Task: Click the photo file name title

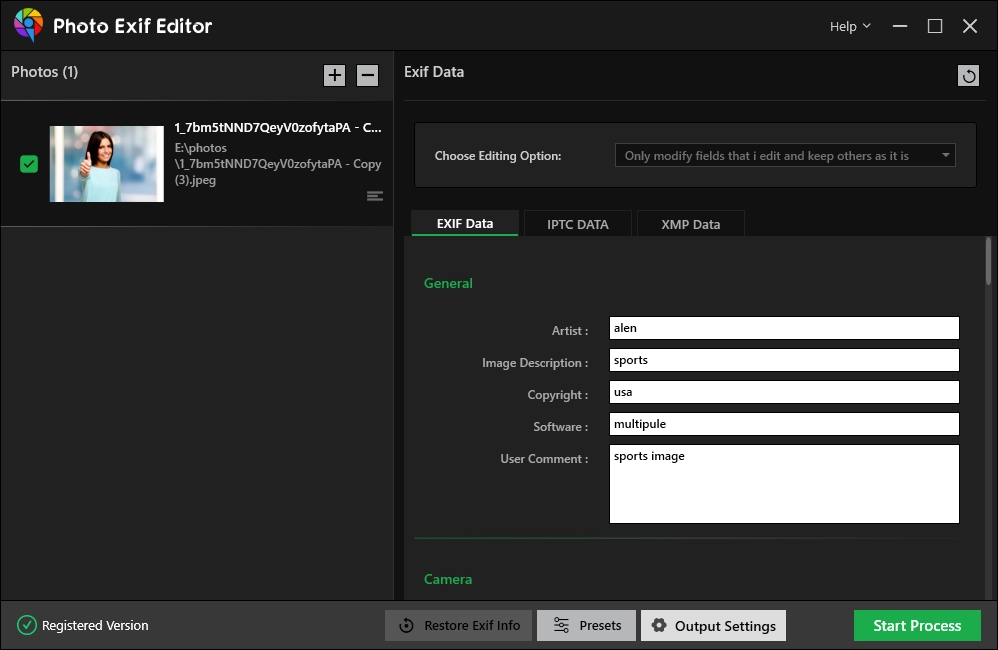Action: [278, 127]
